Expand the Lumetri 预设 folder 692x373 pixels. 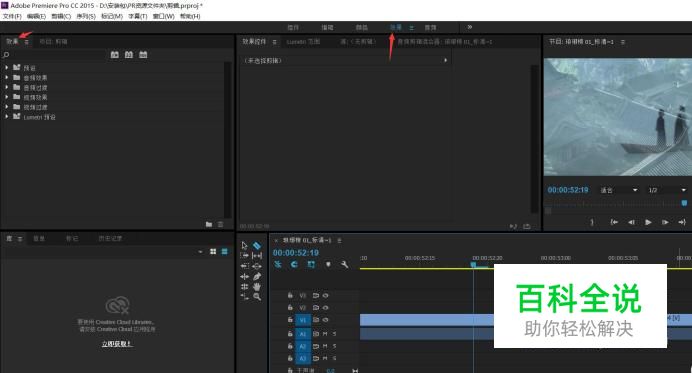click(x=7, y=117)
